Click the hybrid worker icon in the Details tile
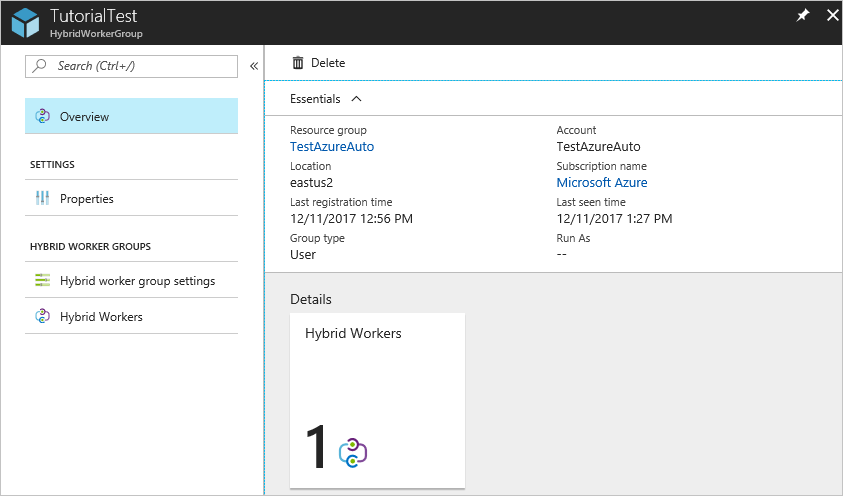The height and width of the screenshot is (496, 843). click(x=354, y=452)
